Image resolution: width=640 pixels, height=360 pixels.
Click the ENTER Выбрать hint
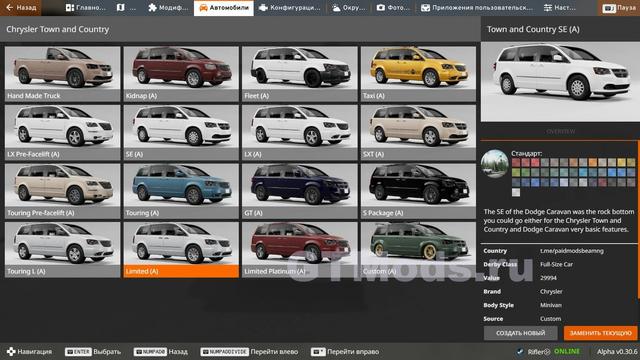click(93, 351)
